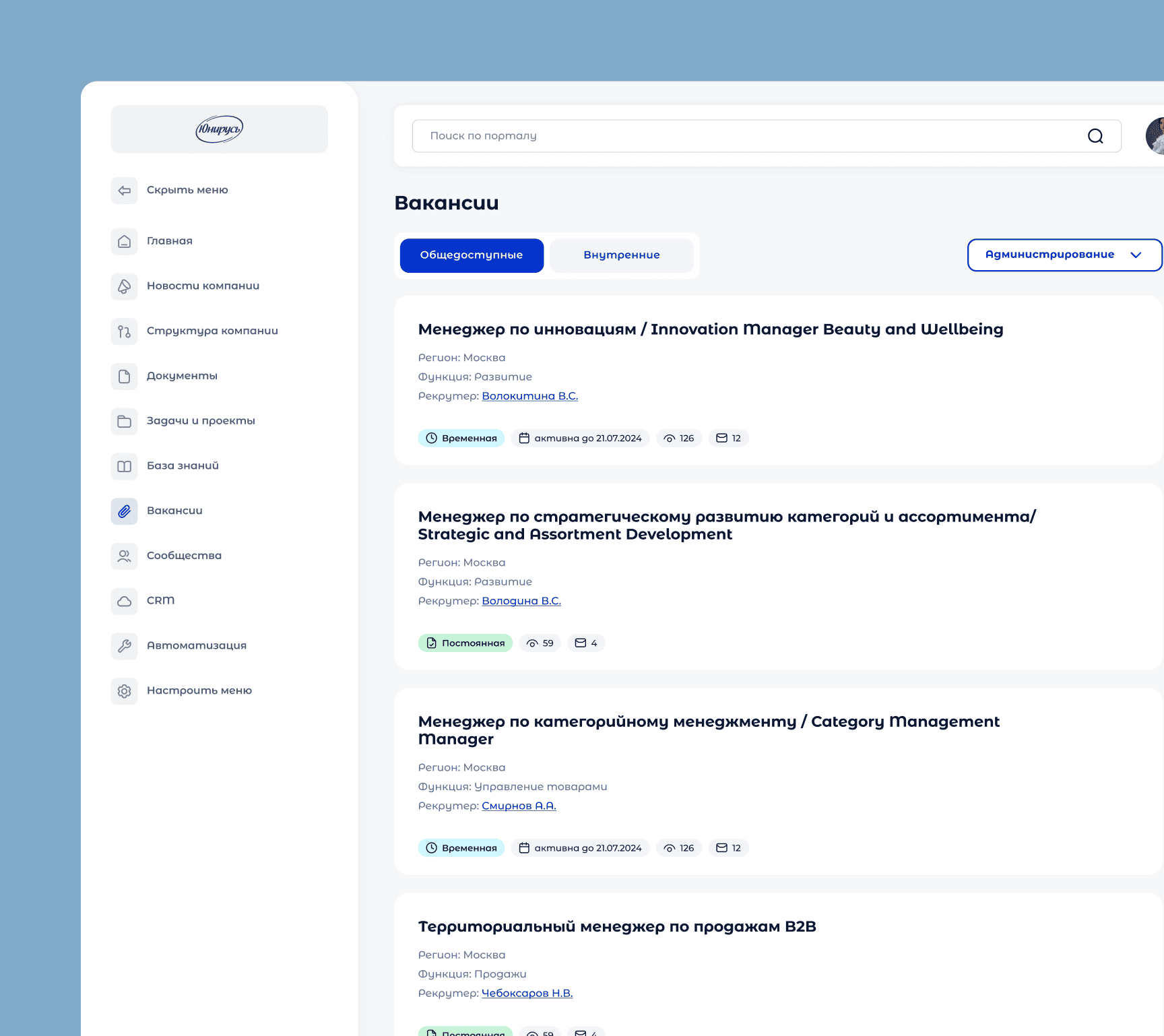Open the Innovation Manager vacancy title
The width and height of the screenshot is (1164, 1036).
[x=710, y=329]
